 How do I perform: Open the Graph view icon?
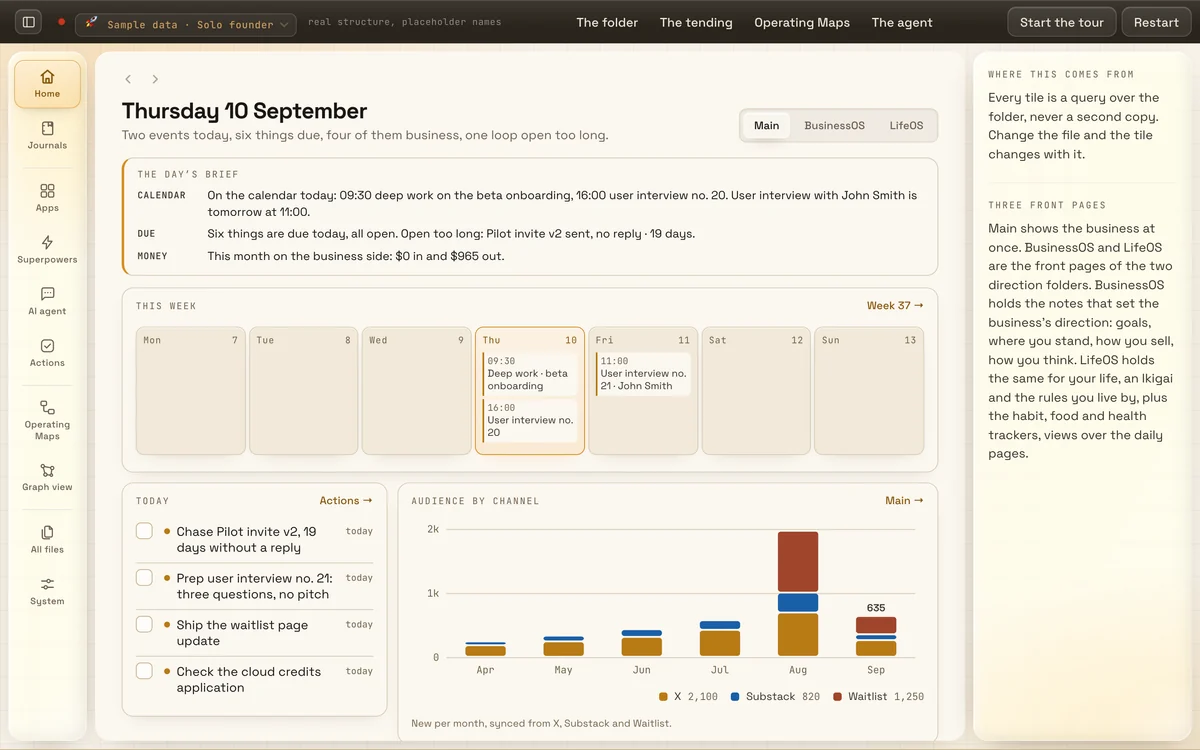point(47,478)
